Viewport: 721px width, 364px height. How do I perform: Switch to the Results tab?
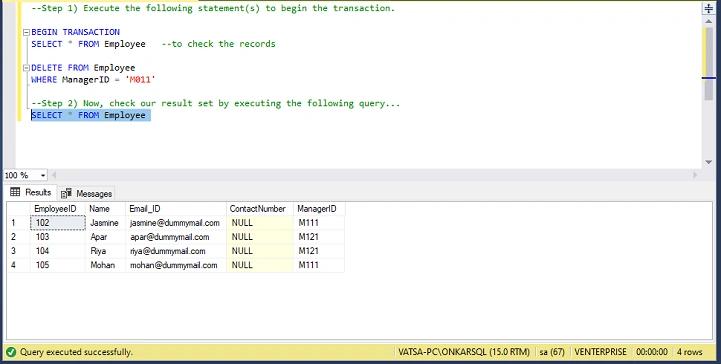pyautogui.click(x=30, y=192)
